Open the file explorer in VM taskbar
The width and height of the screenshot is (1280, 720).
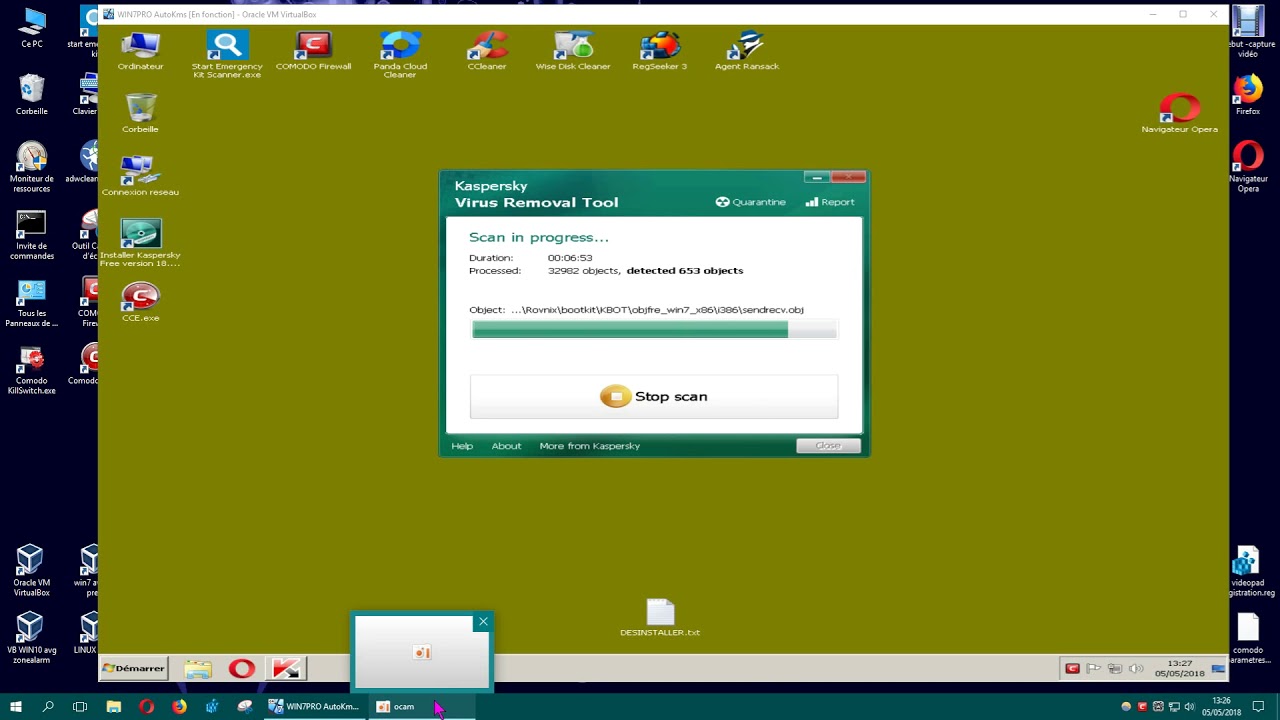coord(198,669)
